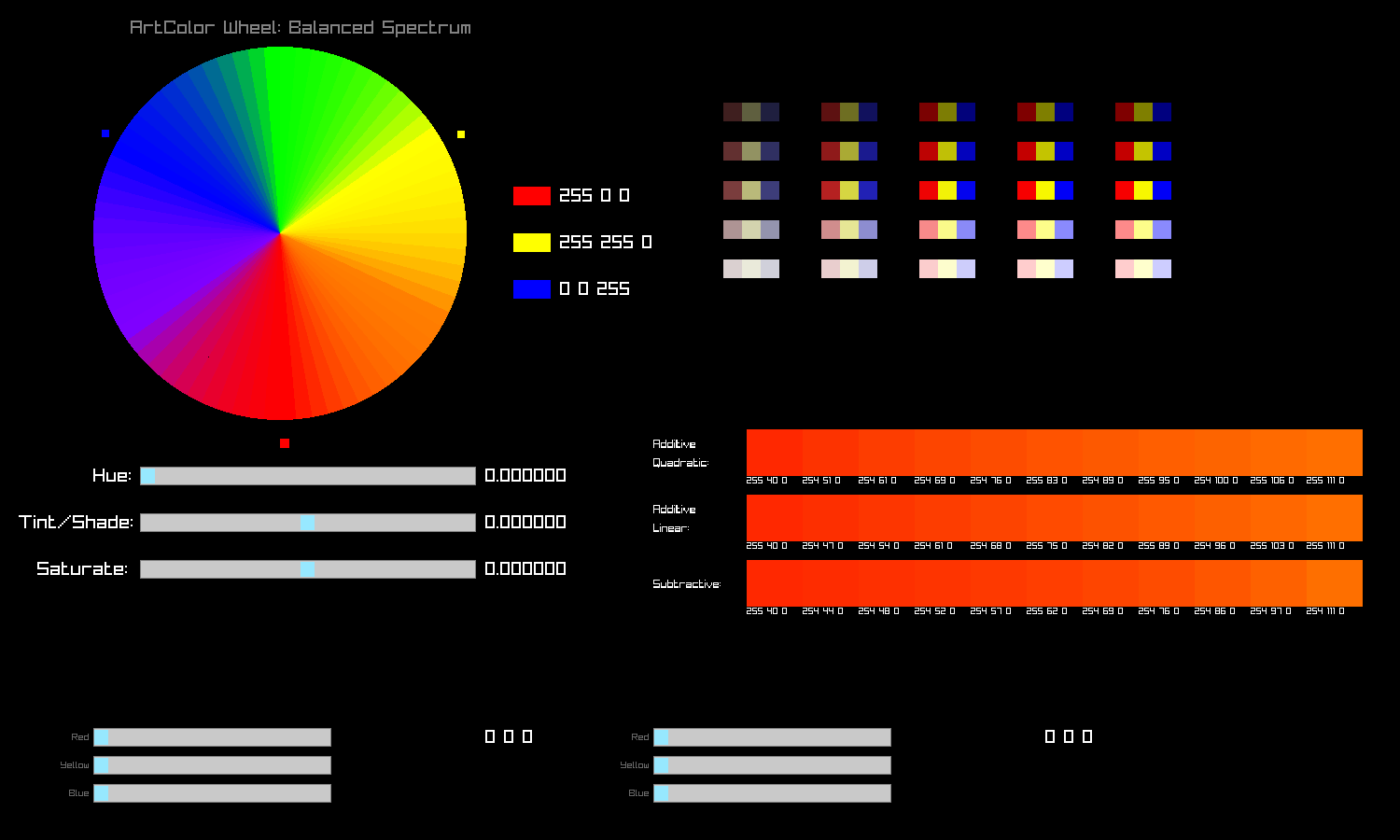Click the gradient value 254 52 0
The image size is (1400, 840).
tap(934, 611)
